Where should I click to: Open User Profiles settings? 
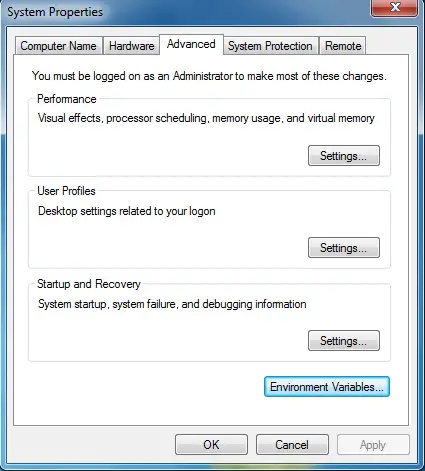click(x=344, y=248)
